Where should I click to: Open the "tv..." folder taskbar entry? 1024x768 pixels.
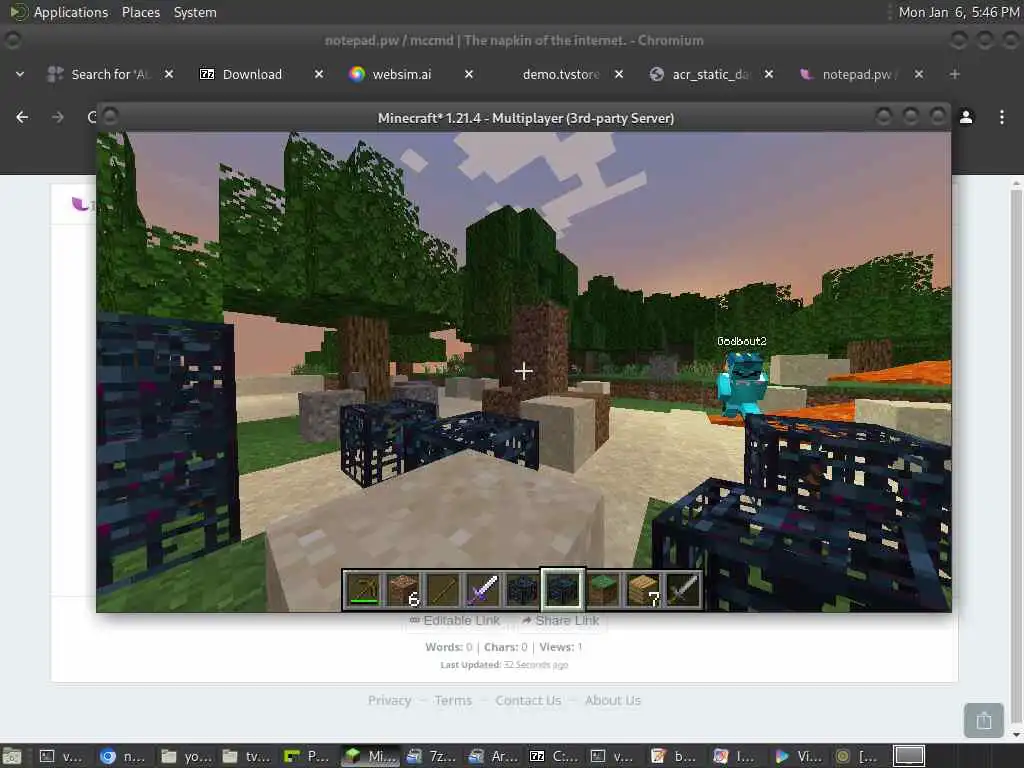point(245,756)
